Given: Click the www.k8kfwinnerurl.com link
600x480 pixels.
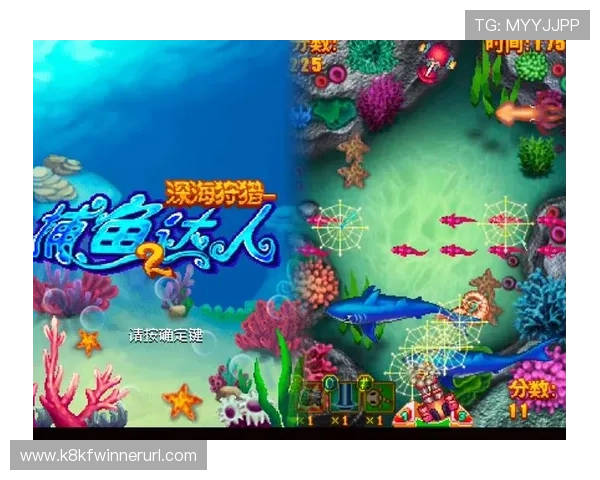Looking at the screenshot, I should click(108, 456).
